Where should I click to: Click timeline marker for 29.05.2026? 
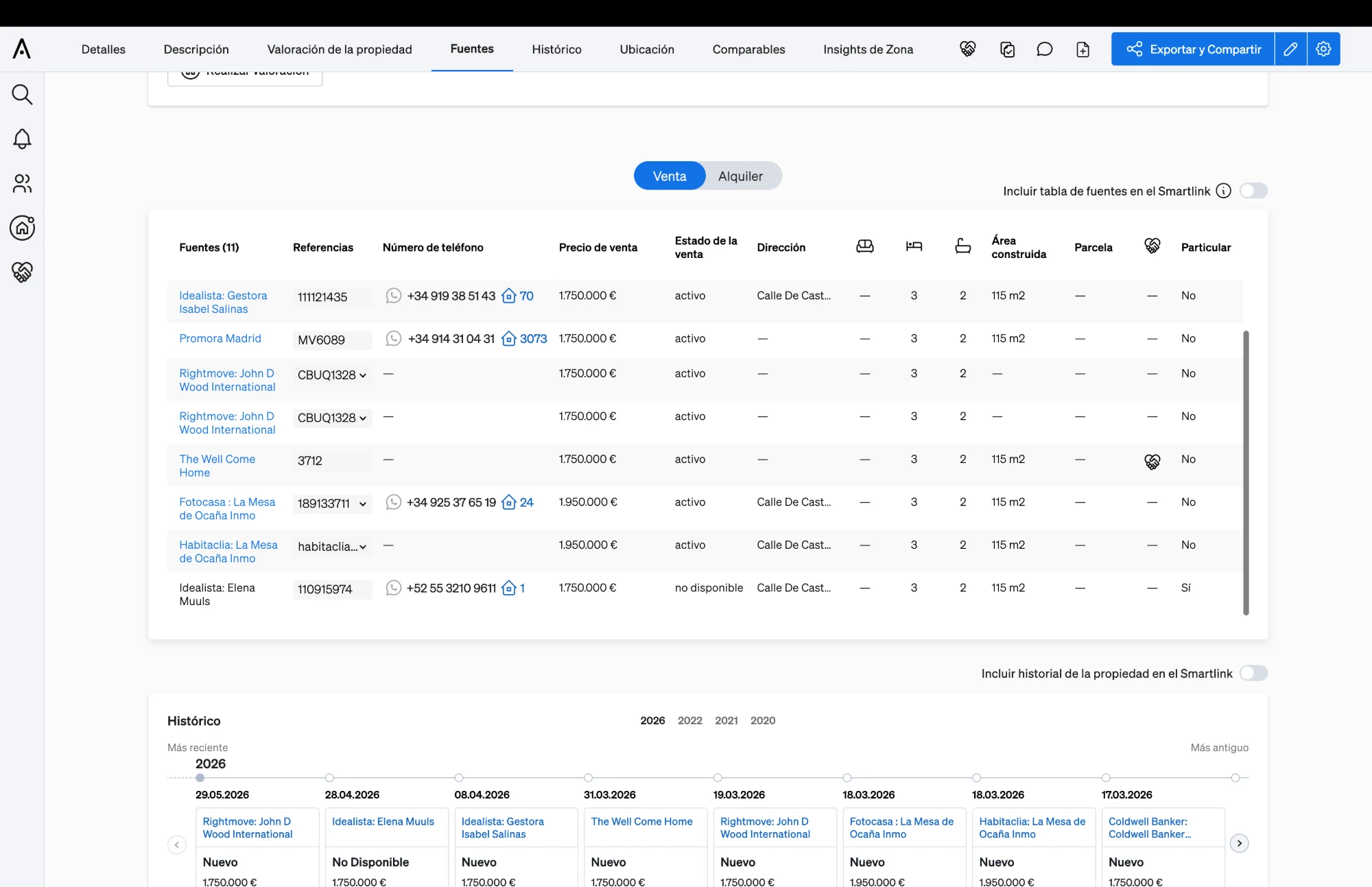[x=200, y=778]
